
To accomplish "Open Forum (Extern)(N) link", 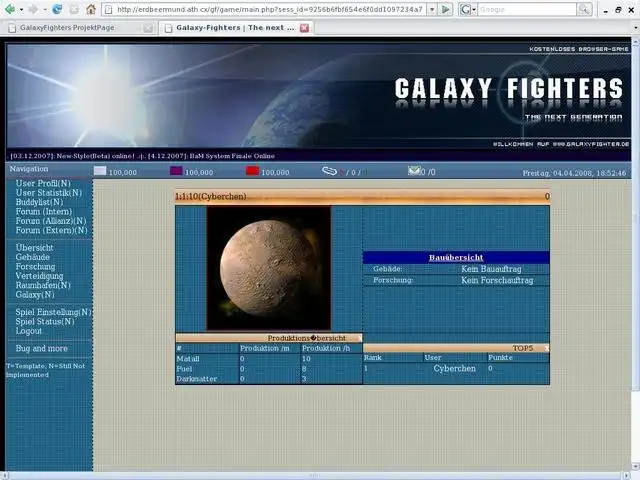I will coord(52,230).
